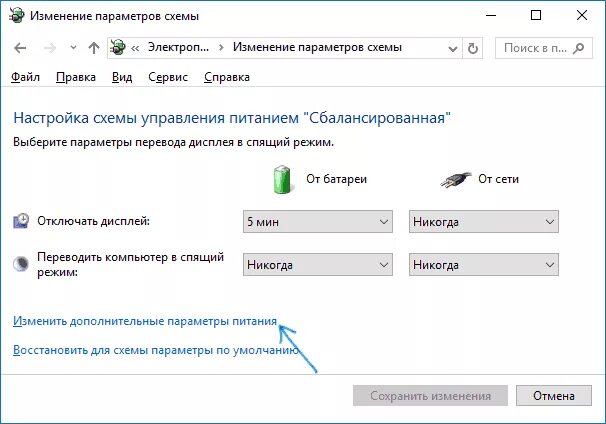The width and height of the screenshot is (606, 424).
Task: Click the От сети column label
Action: 498,179
